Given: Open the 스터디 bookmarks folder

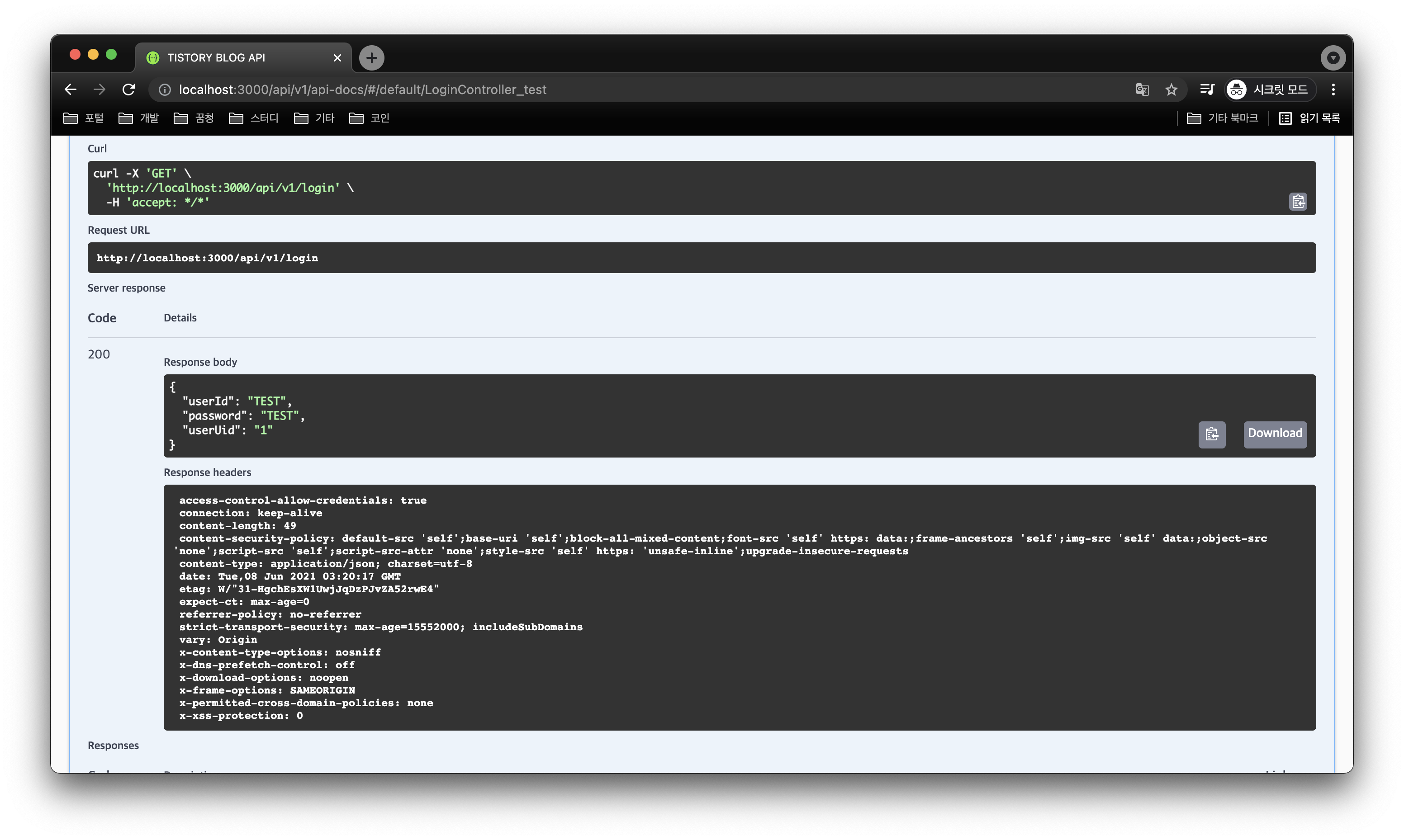Looking at the screenshot, I should coord(254,118).
